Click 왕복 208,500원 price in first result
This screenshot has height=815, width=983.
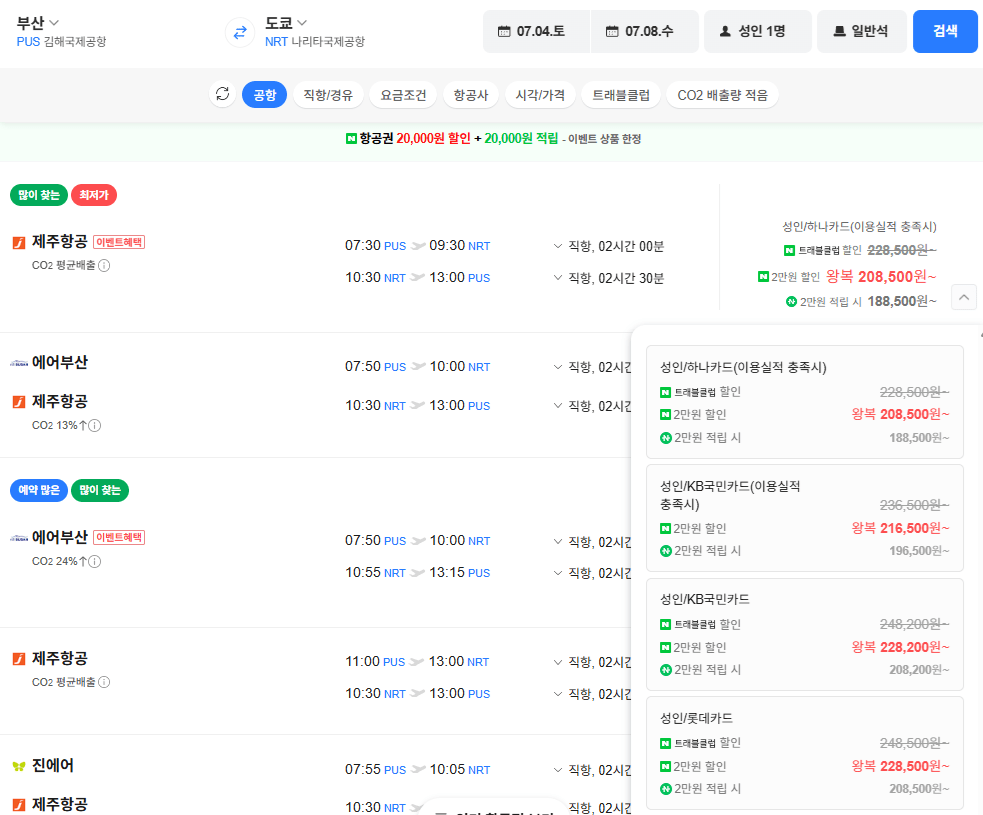881,276
